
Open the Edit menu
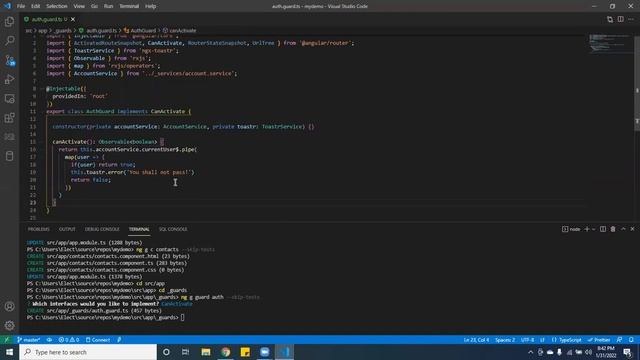[36, 6]
